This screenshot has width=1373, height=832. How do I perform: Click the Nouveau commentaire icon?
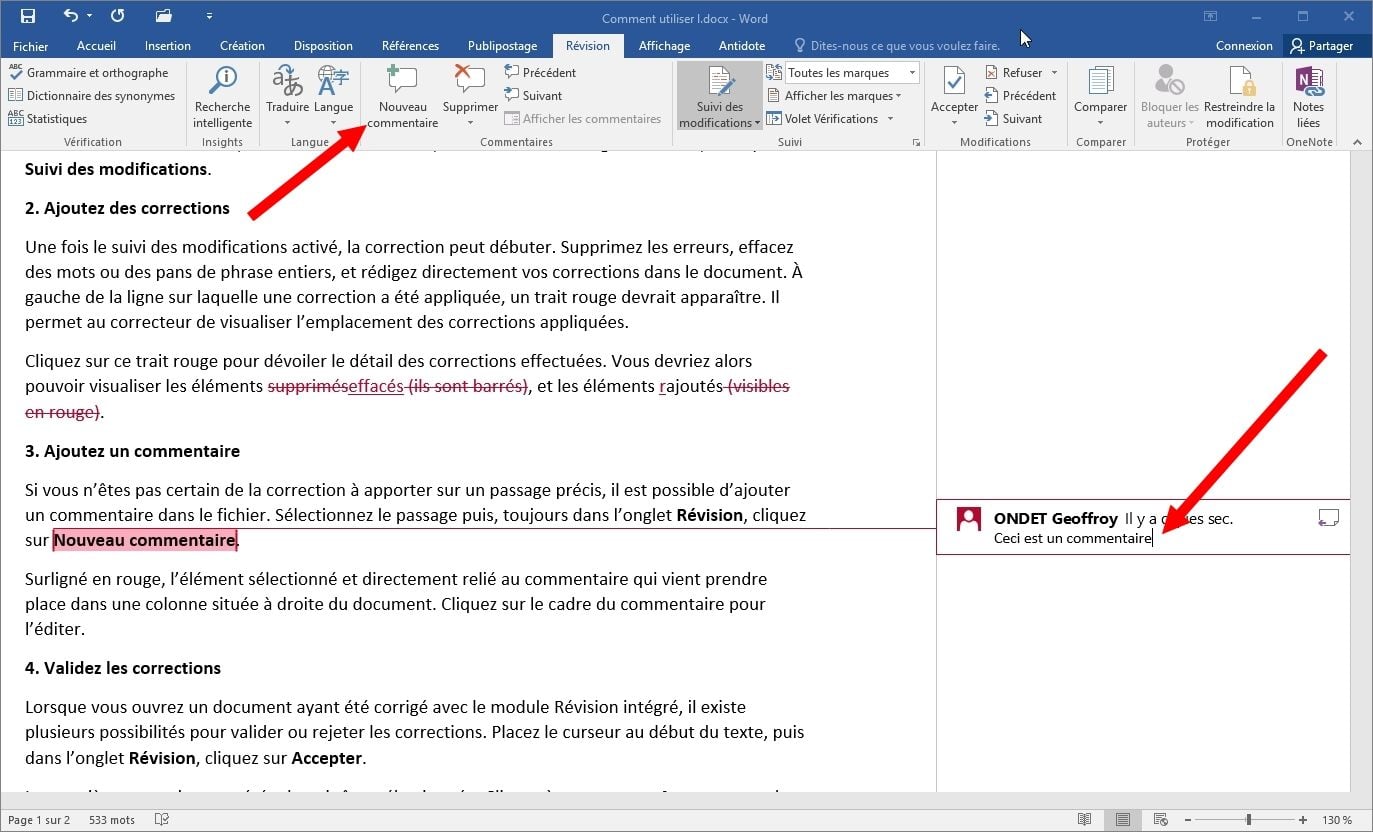[x=402, y=81]
